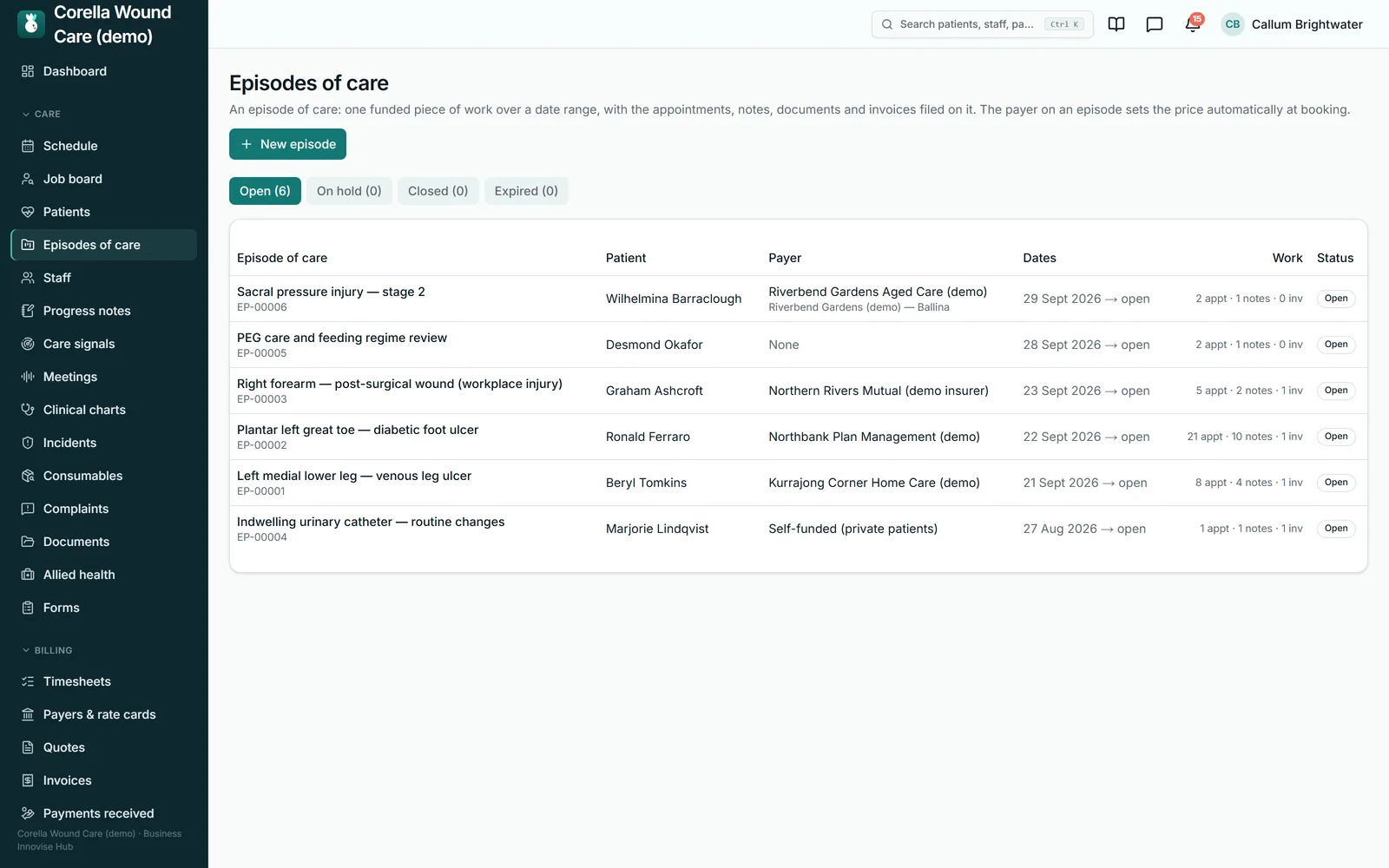Go to Clinical charts
The image size is (1389, 868).
[104, 410]
